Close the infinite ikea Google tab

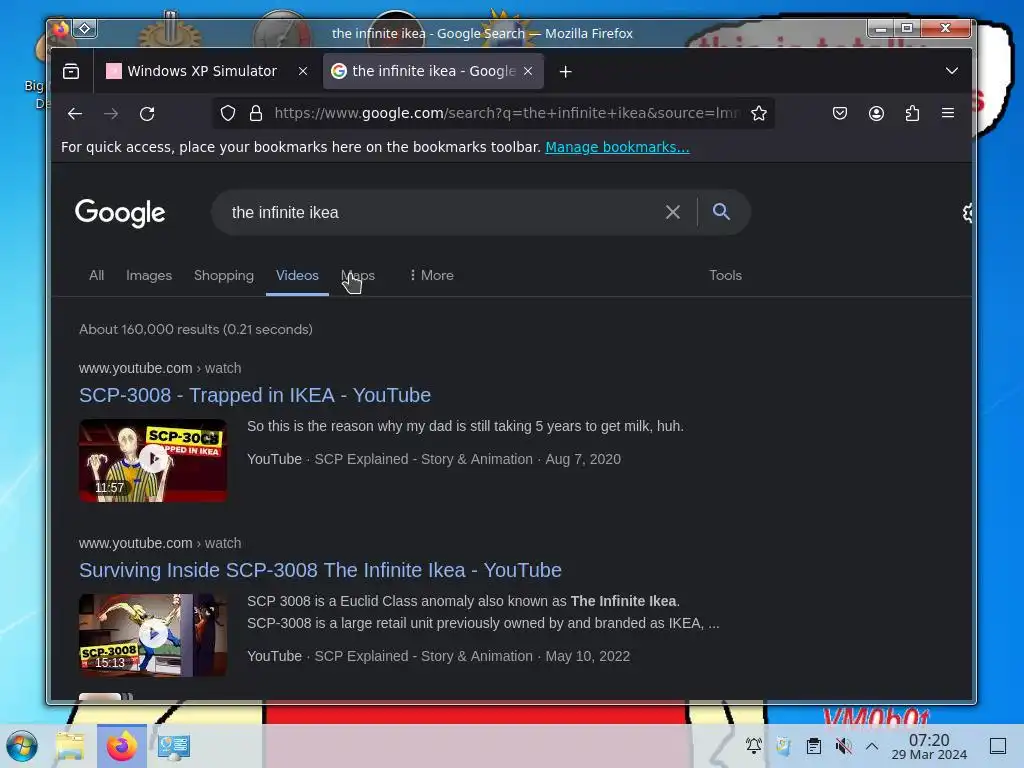(528, 71)
